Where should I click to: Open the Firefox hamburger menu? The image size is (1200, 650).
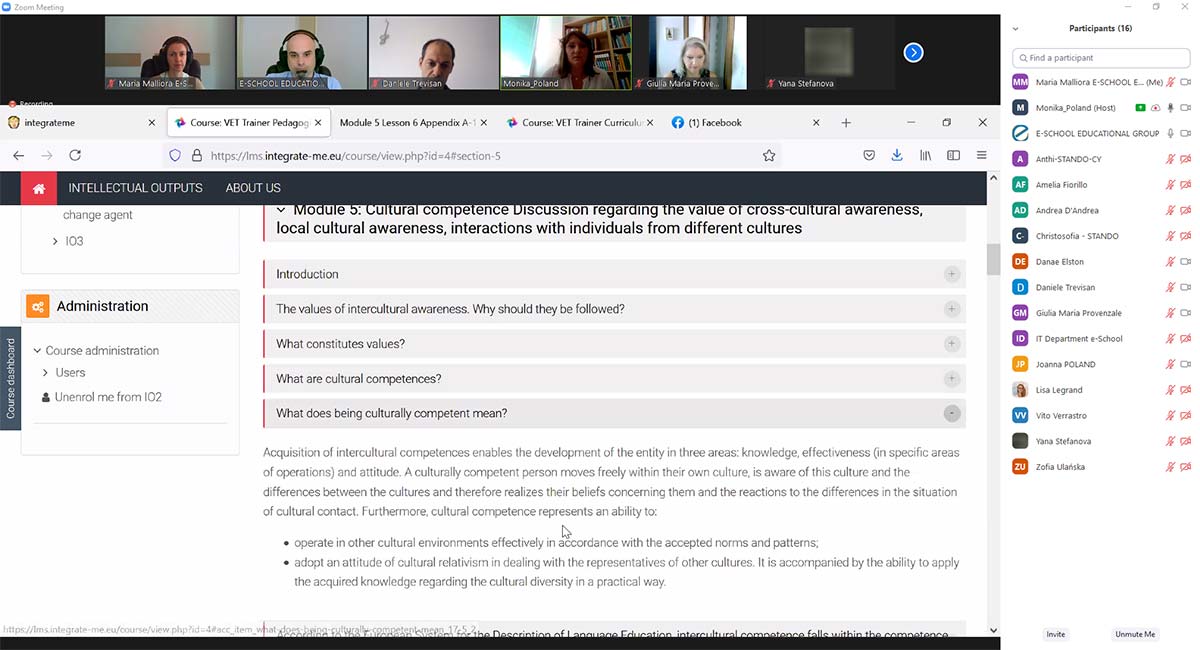(x=981, y=155)
